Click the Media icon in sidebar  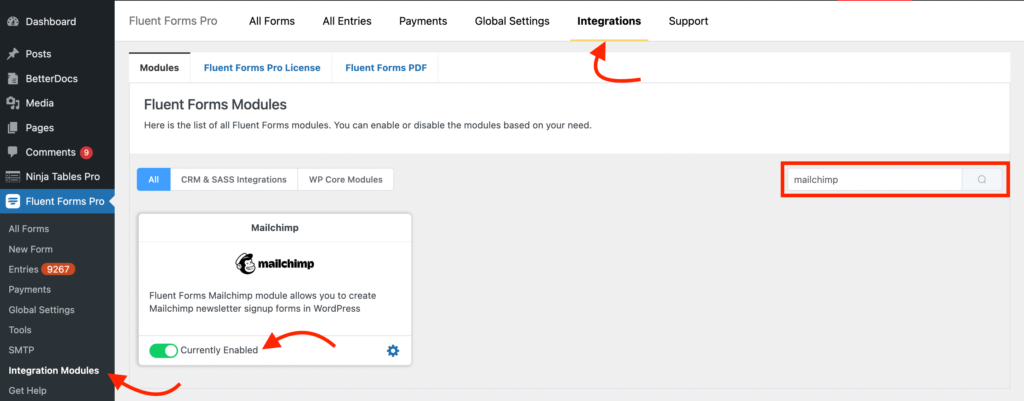pyautogui.click(x=12, y=103)
